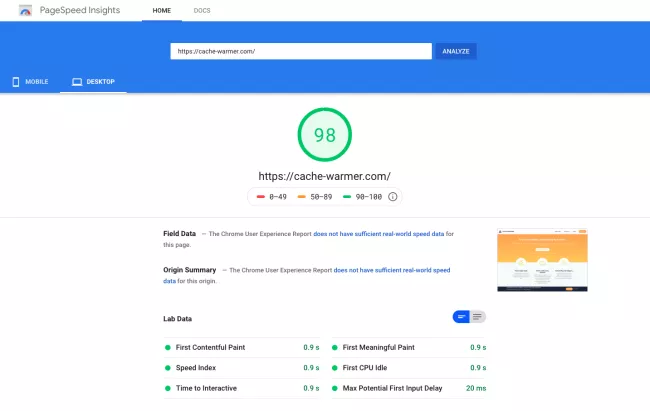Click green dot beside First Meaningful Paint
Image resolution: width=650 pixels, height=411 pixels.
tap(335, 348)
